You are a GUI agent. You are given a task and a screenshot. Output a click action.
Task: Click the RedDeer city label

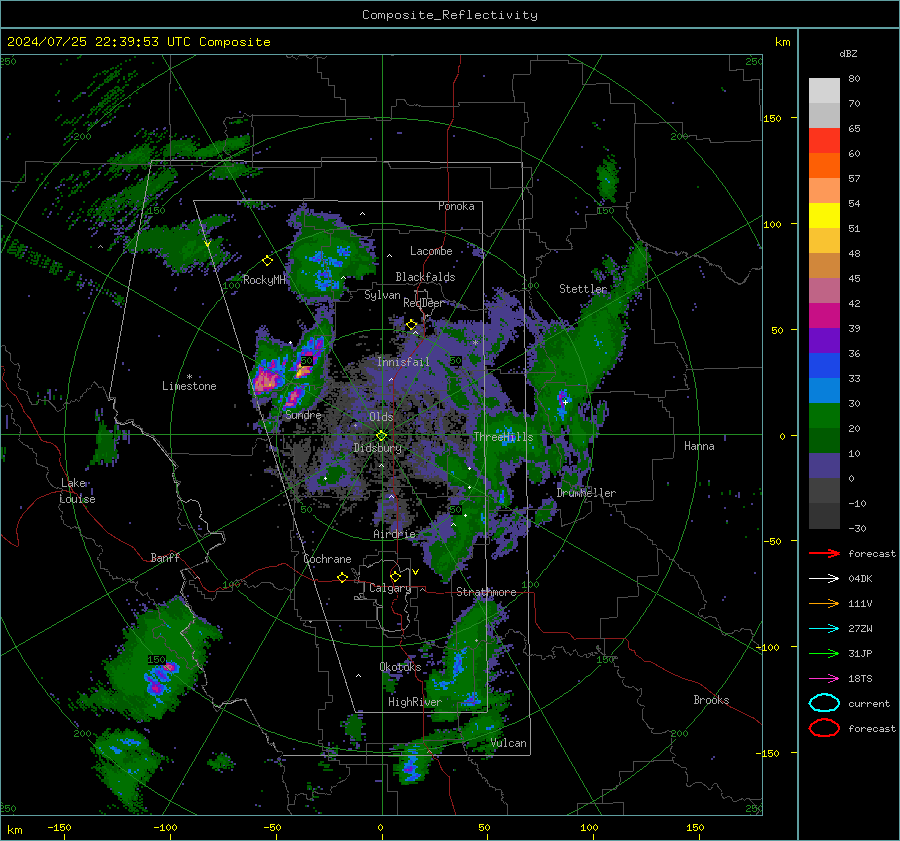coord(424,303)
